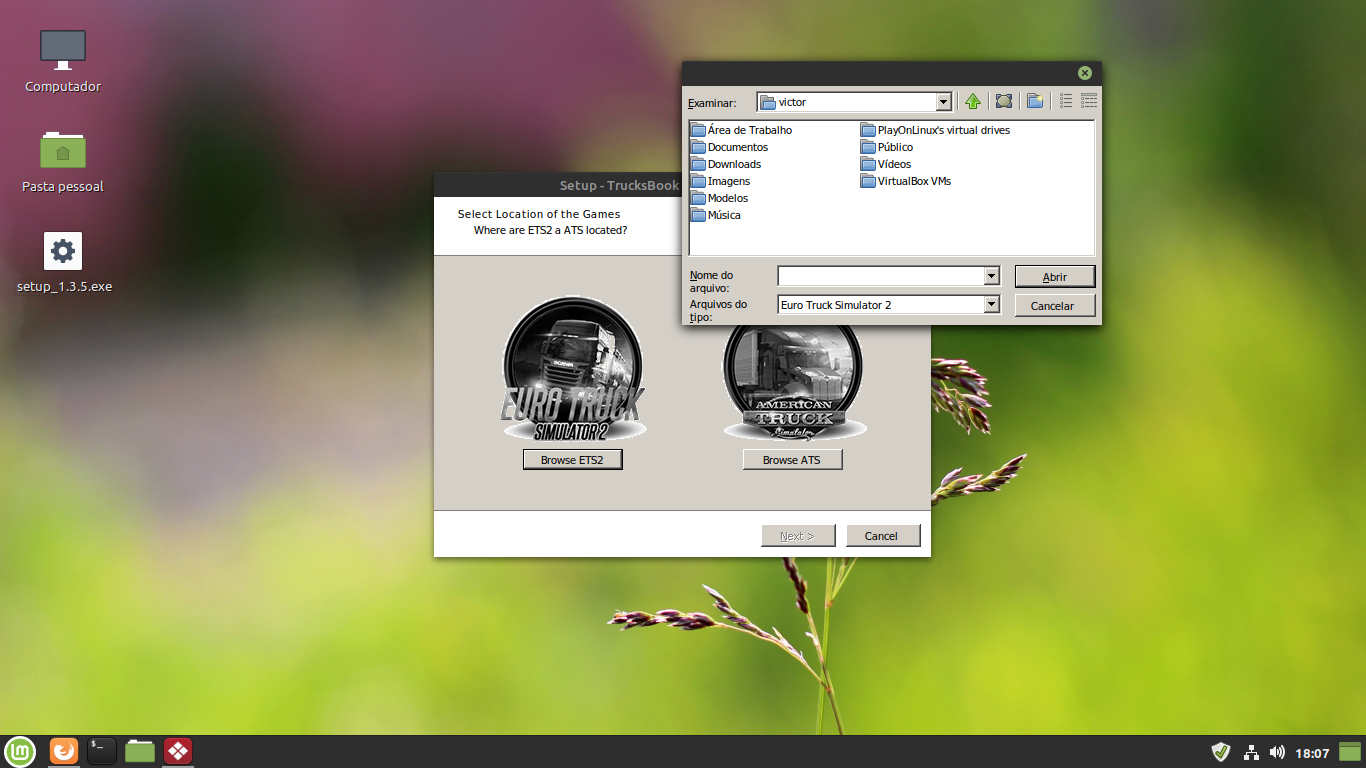Click the red setup taskbar item
The width and height of the screenshot is (1366, 768).
tap(178, 751)
